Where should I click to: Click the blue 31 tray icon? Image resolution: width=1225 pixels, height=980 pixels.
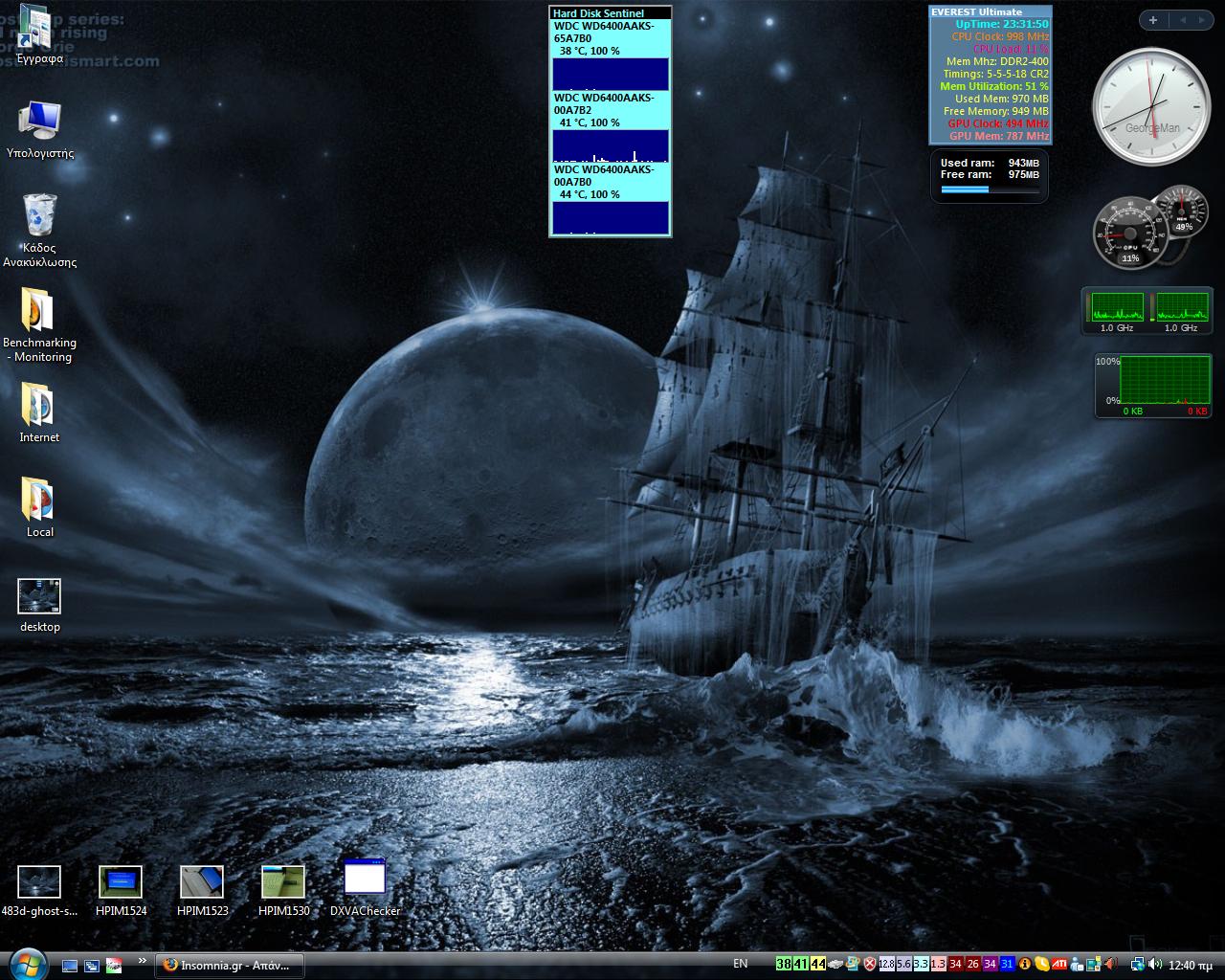click(1007, 964)
